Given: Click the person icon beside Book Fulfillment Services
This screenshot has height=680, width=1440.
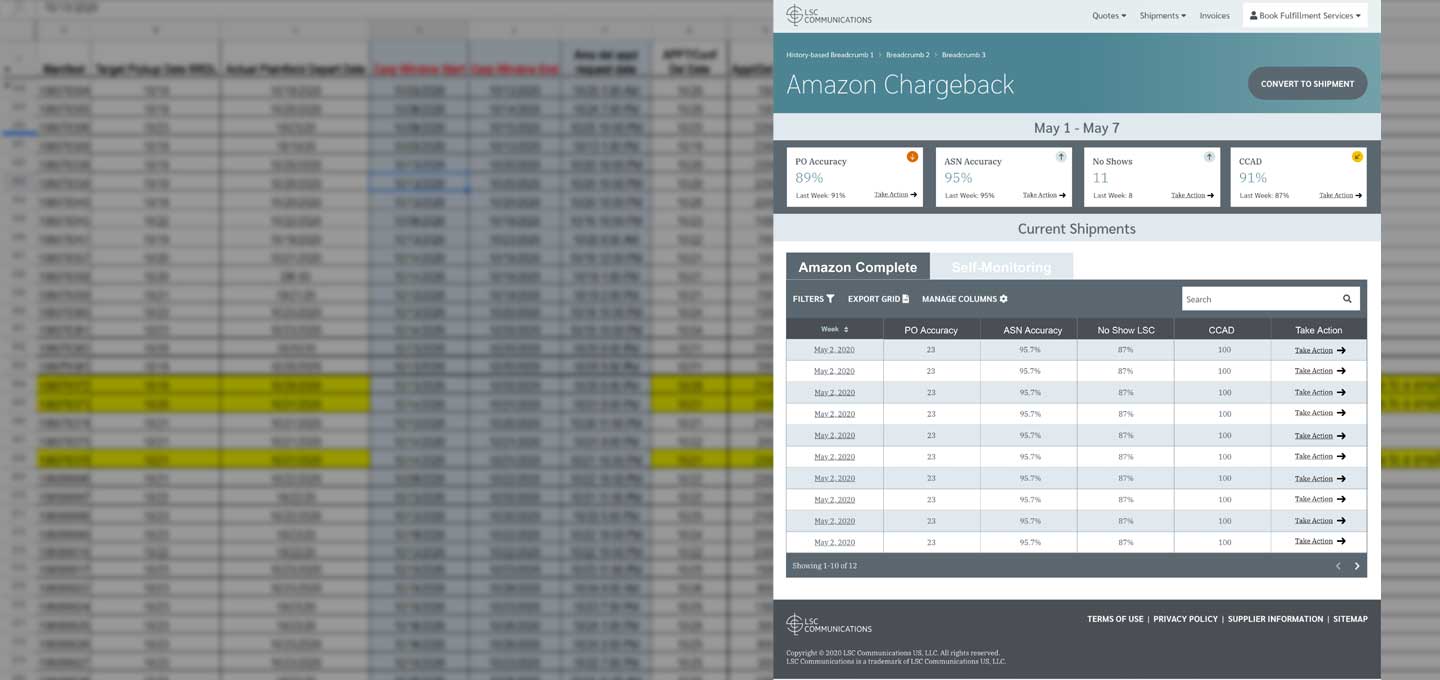Looking at the screenshot, I should pyautogui.click(x=1253, y=15).
